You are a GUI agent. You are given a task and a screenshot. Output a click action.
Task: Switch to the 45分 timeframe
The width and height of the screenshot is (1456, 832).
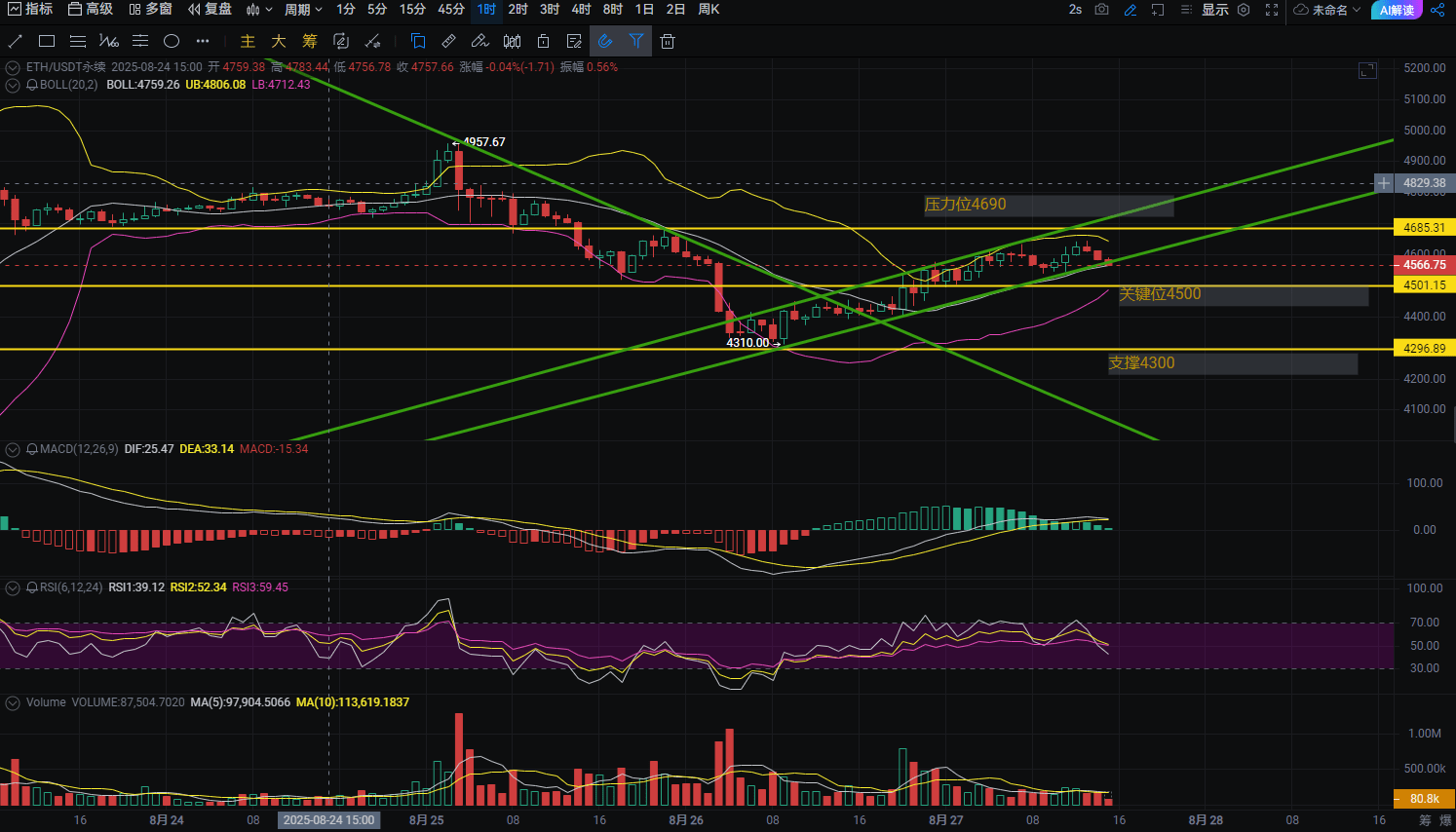coord(451,9)
